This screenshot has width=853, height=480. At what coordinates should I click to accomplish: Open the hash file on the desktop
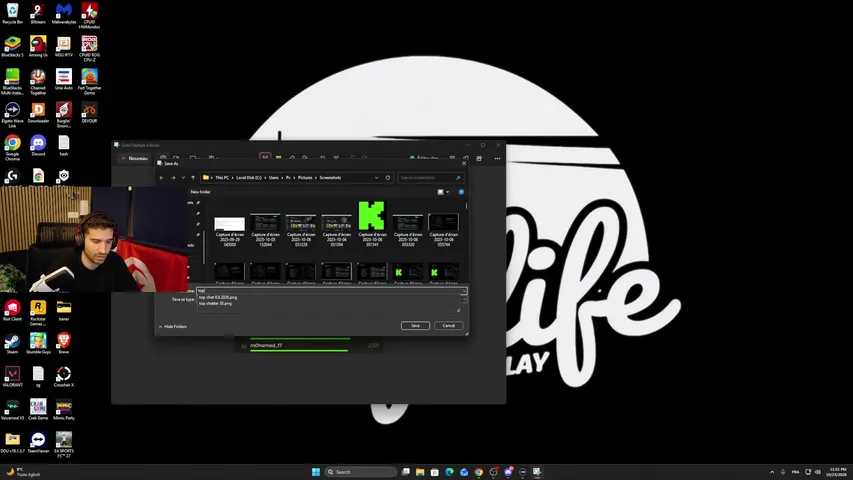coord(64,145)
